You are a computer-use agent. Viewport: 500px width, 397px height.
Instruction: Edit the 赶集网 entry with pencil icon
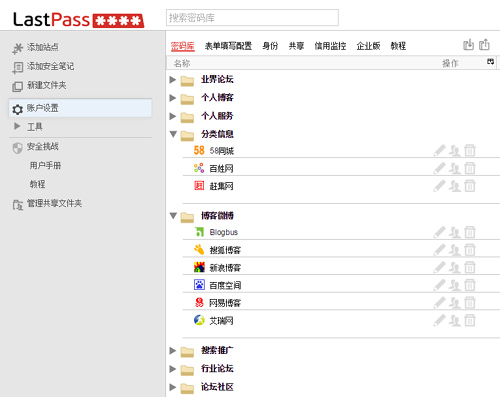point(439,186)
